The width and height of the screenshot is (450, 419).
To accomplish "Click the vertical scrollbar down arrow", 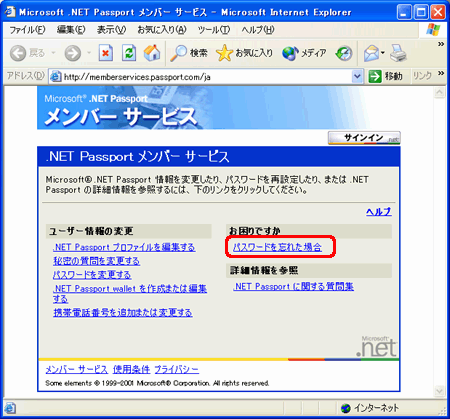I will click(x=439, y=391).
